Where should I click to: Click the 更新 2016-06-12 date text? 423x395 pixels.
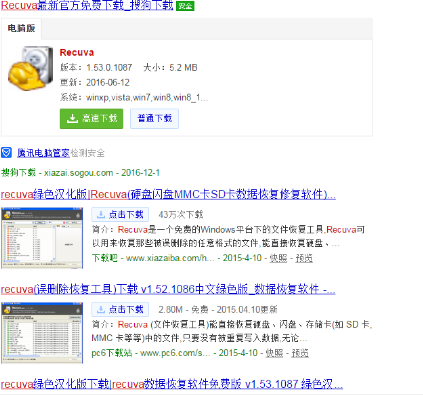pyautogui.click(x=95, y=82)
